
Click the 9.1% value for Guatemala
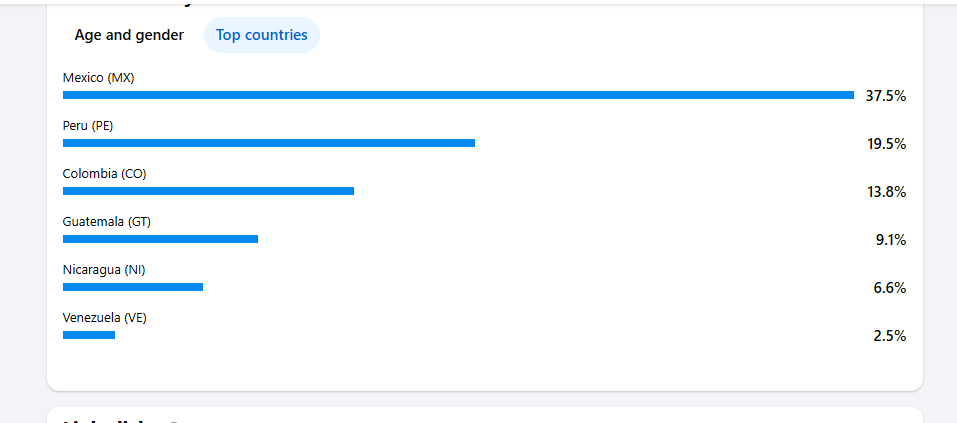click(890, 240)
